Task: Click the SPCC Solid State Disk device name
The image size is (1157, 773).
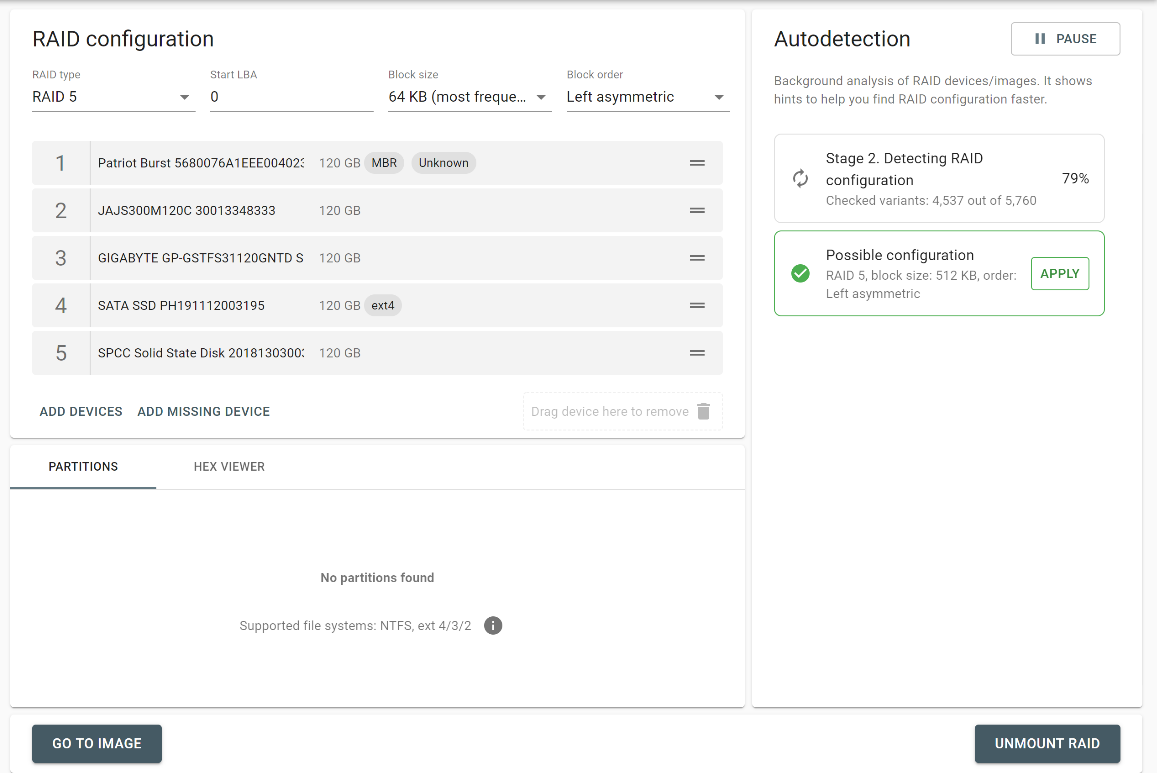Action: click(x=201, y=353)
